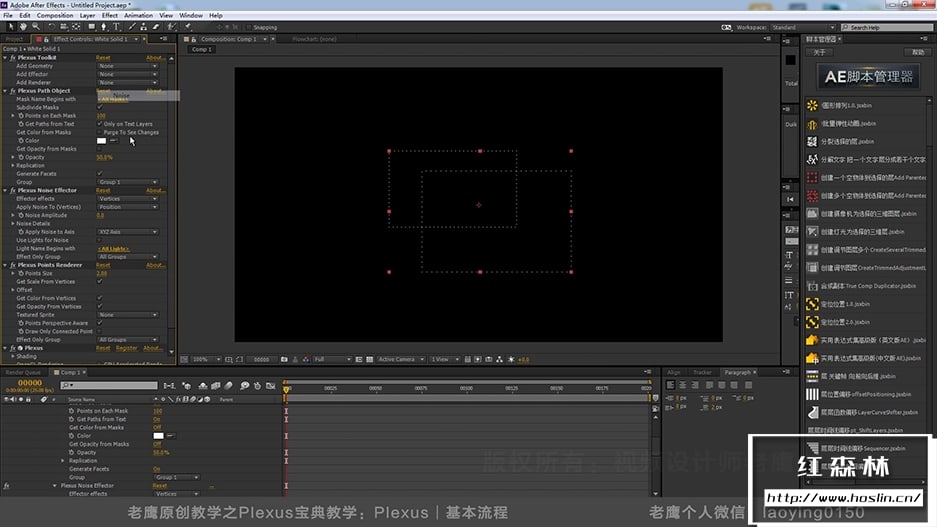Select the Rectangle shape tool

point(91,27)
